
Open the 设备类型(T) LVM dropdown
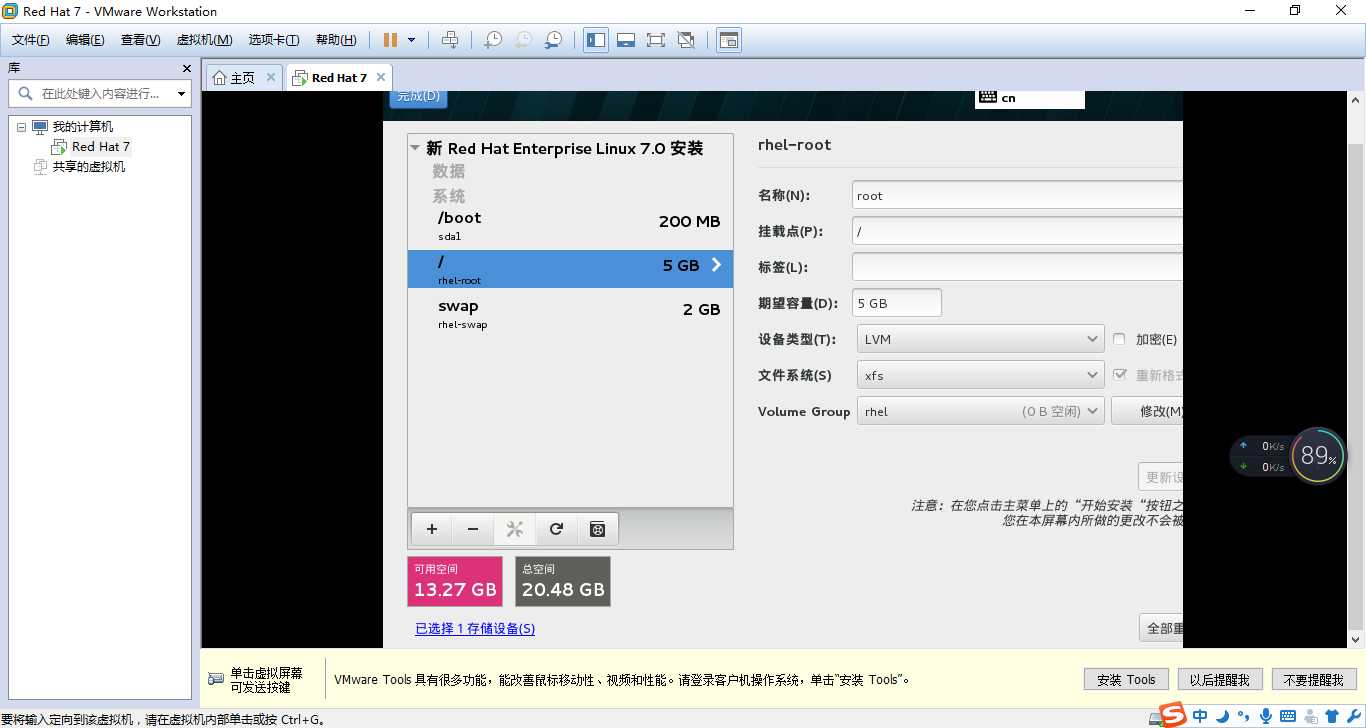[980, 339]
